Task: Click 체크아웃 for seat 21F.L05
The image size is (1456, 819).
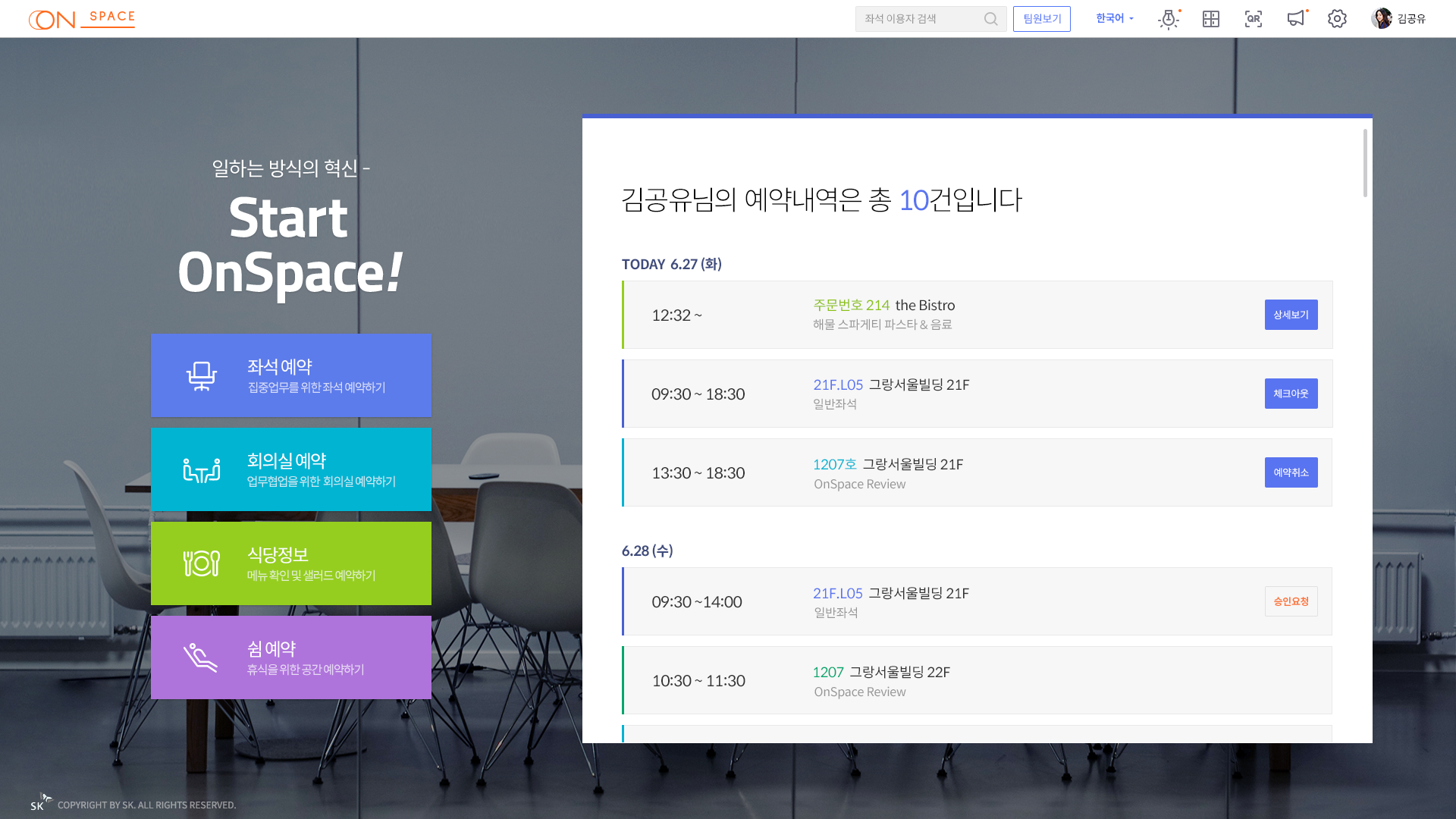Action: (1291, 394)
